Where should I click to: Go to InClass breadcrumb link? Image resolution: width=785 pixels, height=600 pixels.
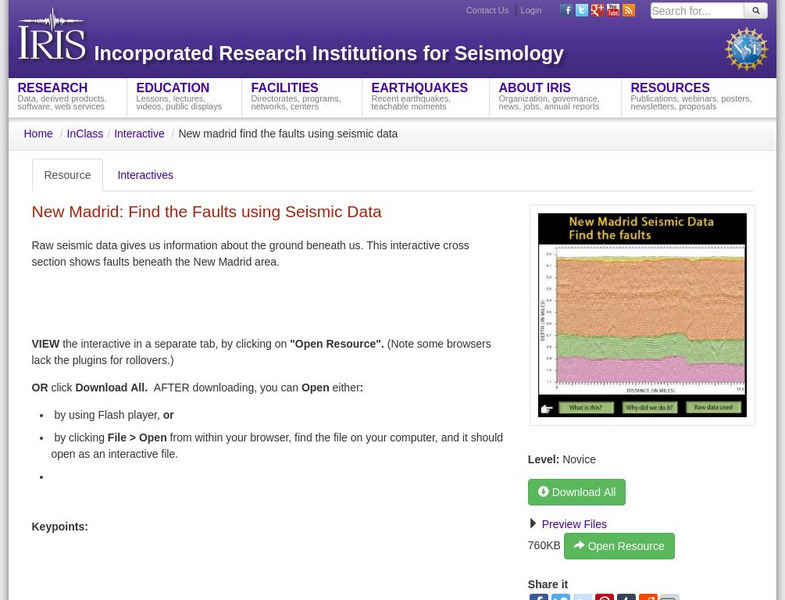click(85, 134)
